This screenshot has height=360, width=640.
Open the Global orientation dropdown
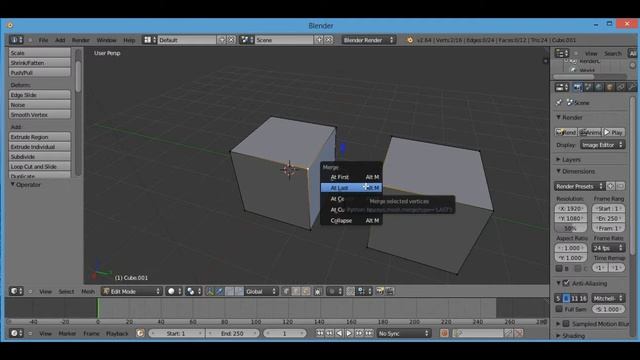261,291
